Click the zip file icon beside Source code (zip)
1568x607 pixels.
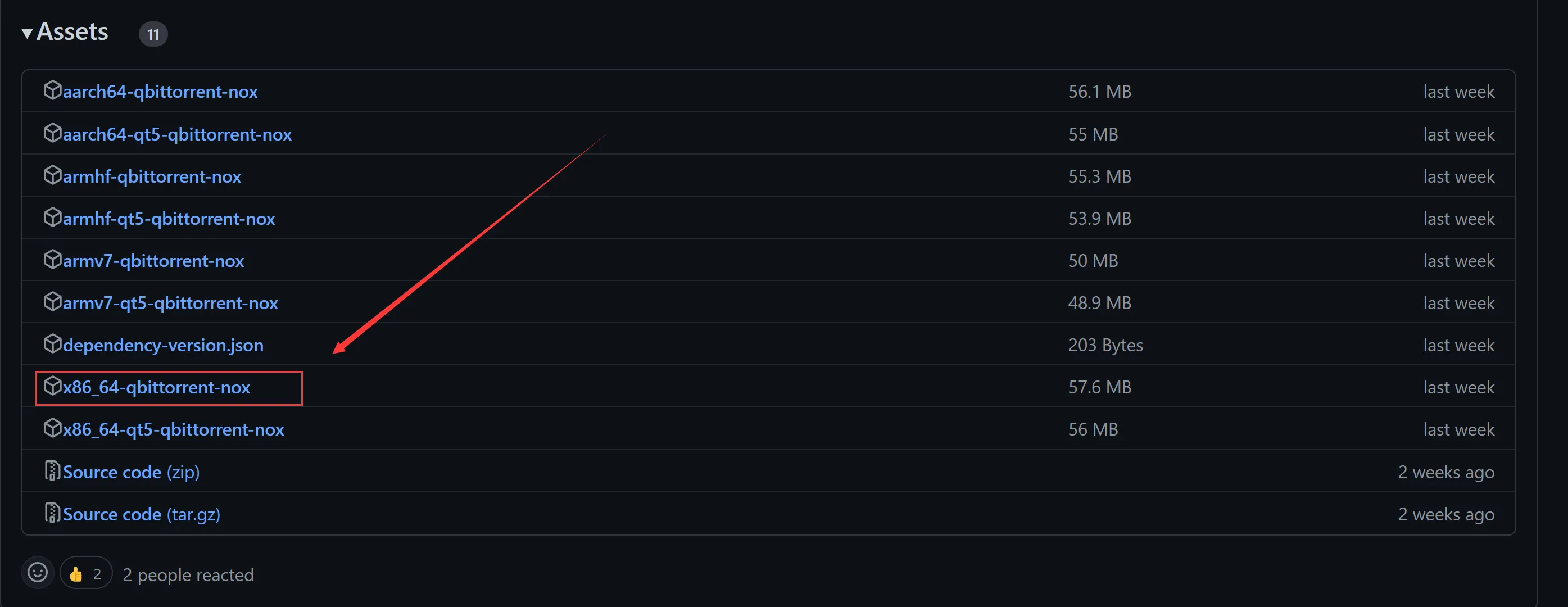tap(53, 470)
